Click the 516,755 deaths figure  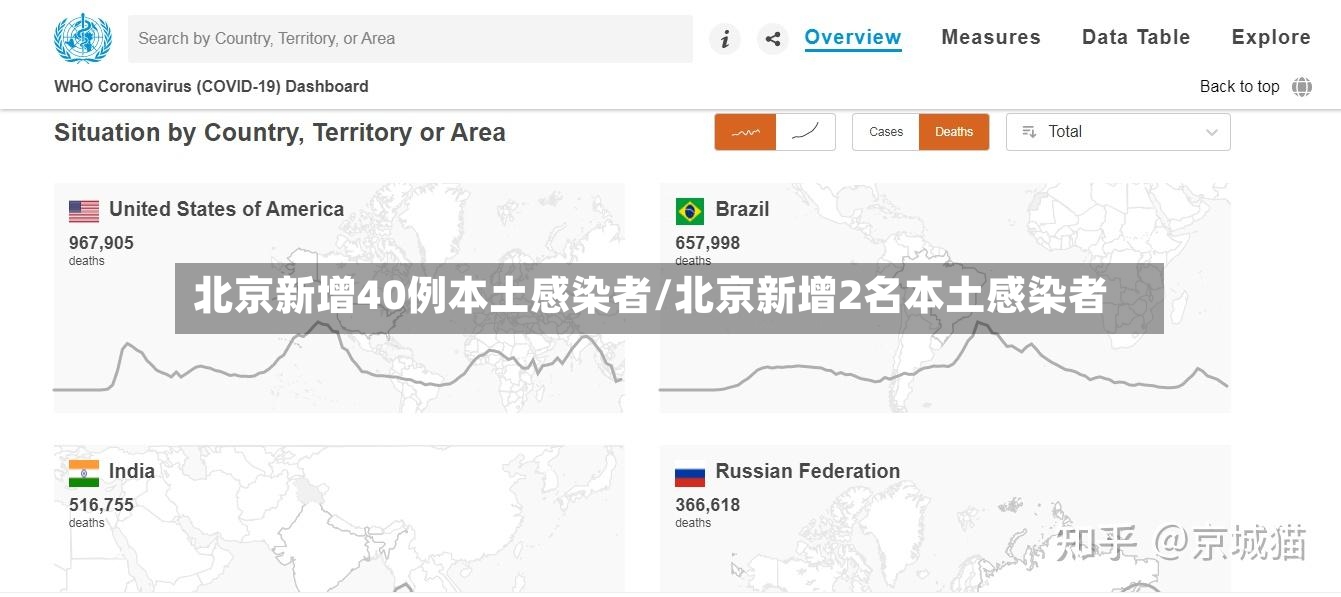tap(101, 505)
